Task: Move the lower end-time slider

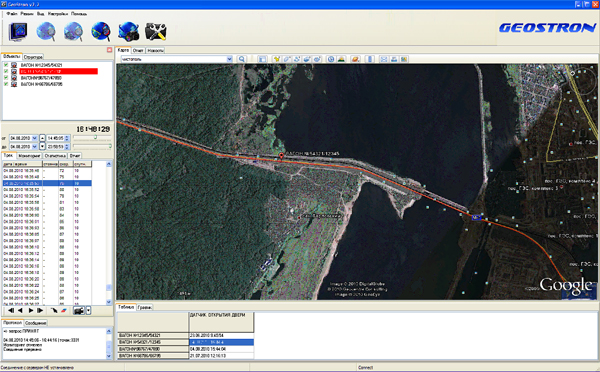Action: (110, 146)
